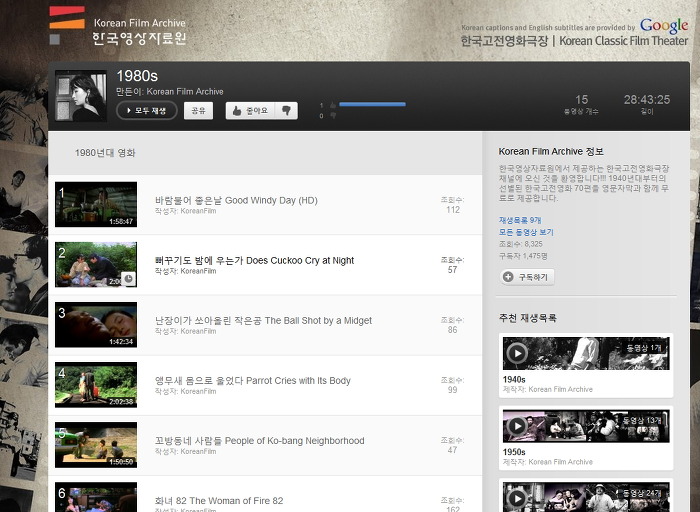Click the blue like-ratio rating bar
Image resolution: width=700 pixels, height=512 pixels.
[372, 104]
